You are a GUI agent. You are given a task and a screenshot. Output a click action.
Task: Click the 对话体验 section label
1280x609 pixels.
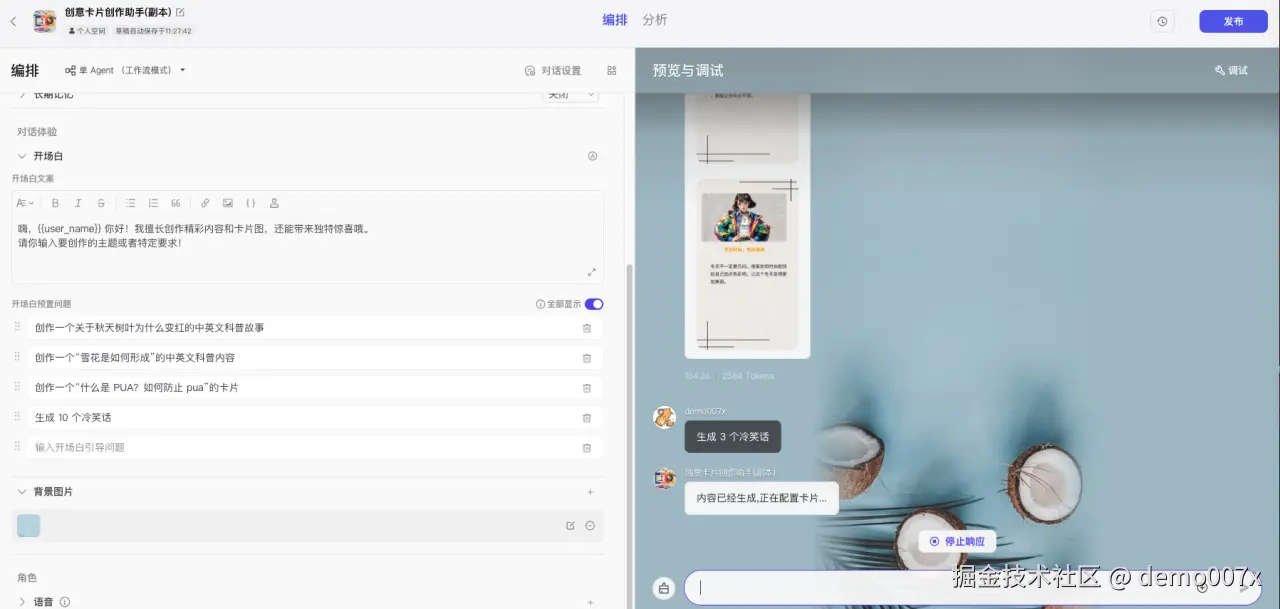[x=37, y=132]
